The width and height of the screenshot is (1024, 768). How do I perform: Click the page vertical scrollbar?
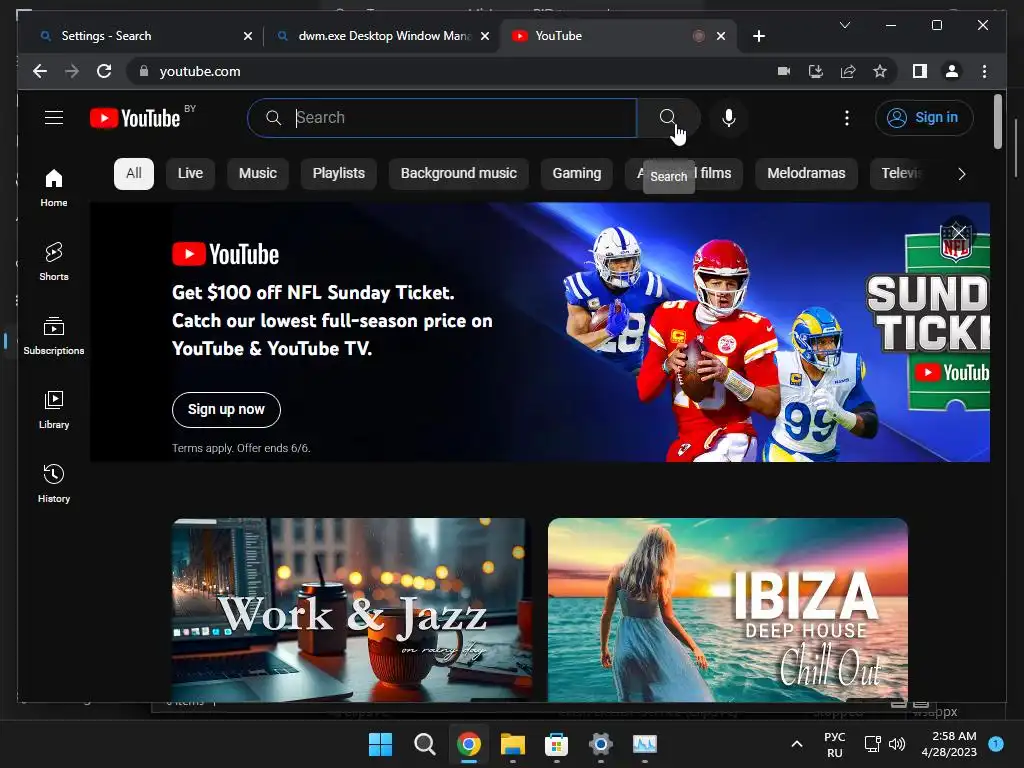(x=998, y=121)
